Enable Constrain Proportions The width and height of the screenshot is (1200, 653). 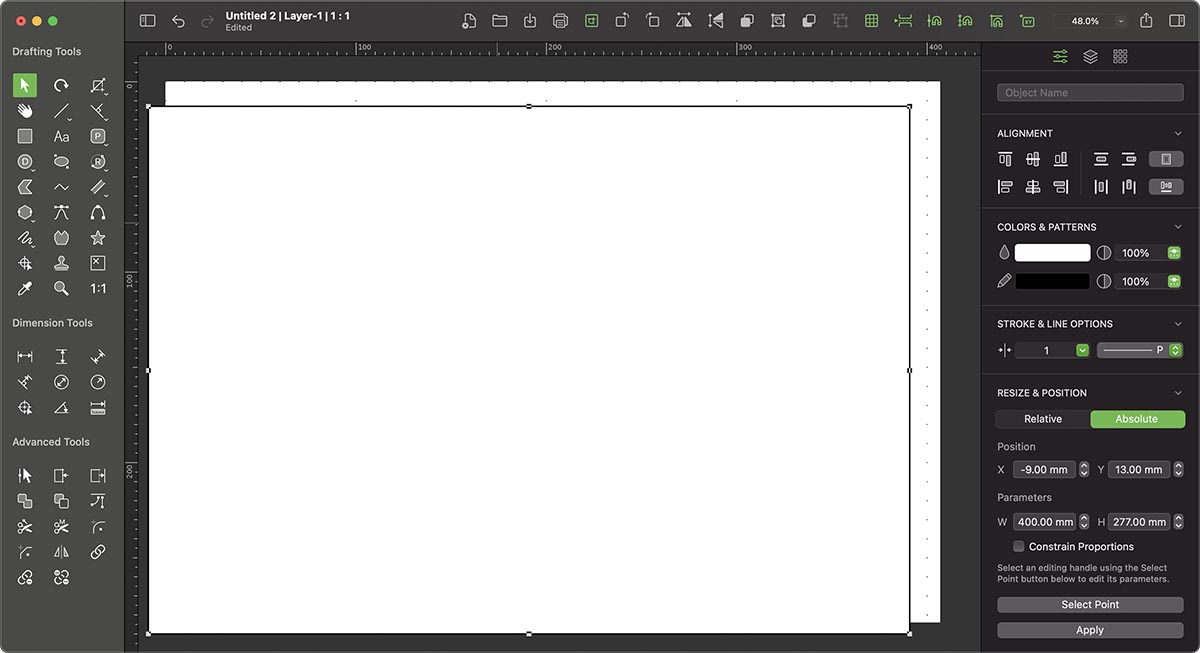1018,546
